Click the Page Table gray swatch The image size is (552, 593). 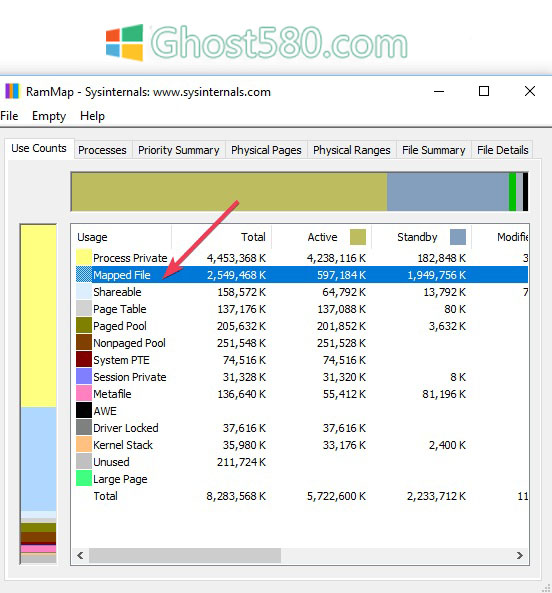tap(84, 309)
